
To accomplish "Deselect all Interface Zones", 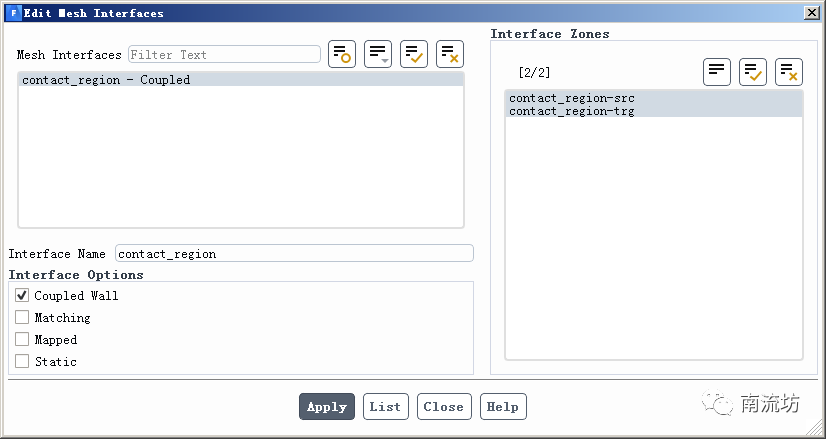I will (789, 72).
